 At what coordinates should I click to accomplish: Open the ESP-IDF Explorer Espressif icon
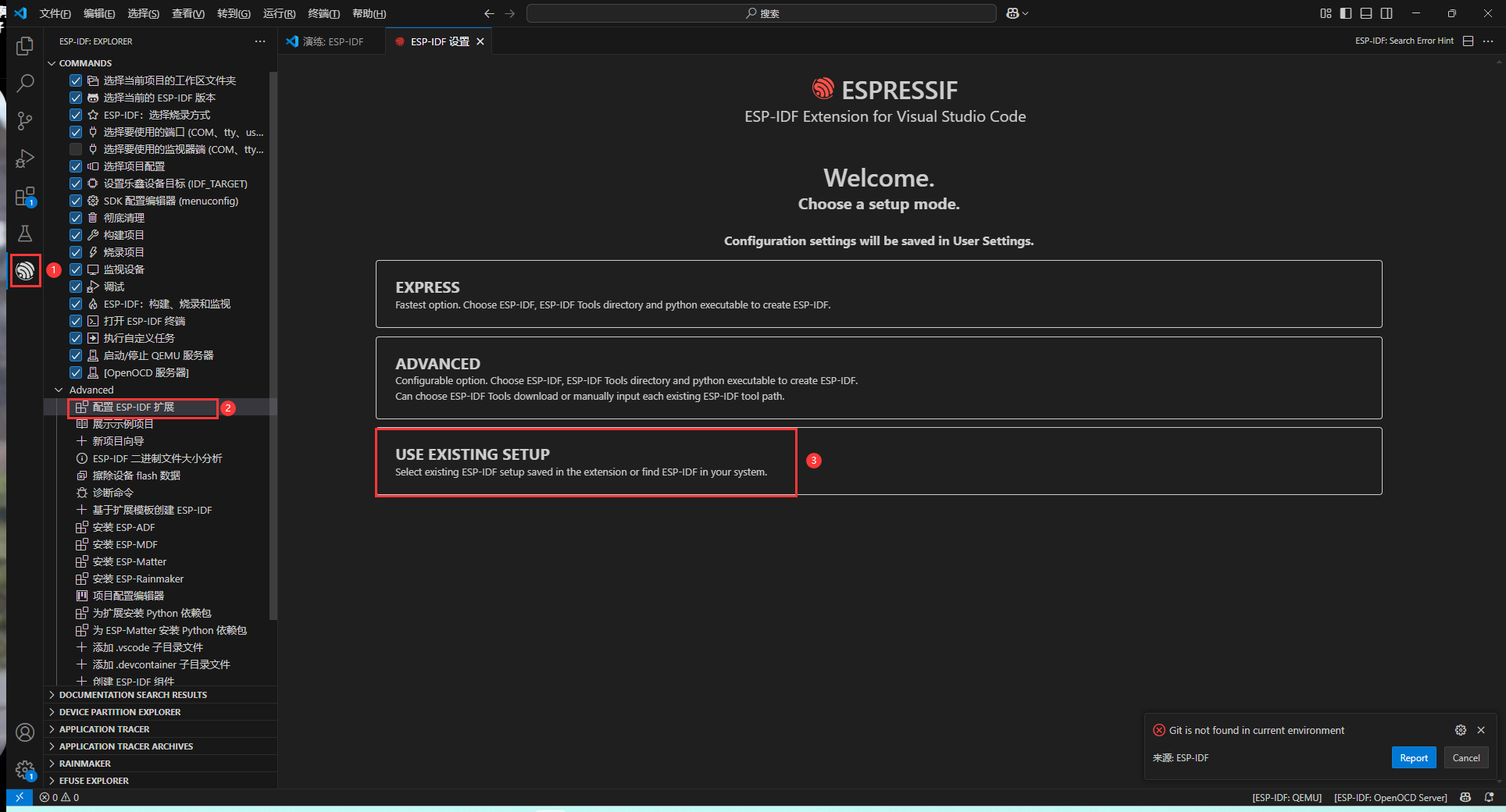tap(25, 271)
